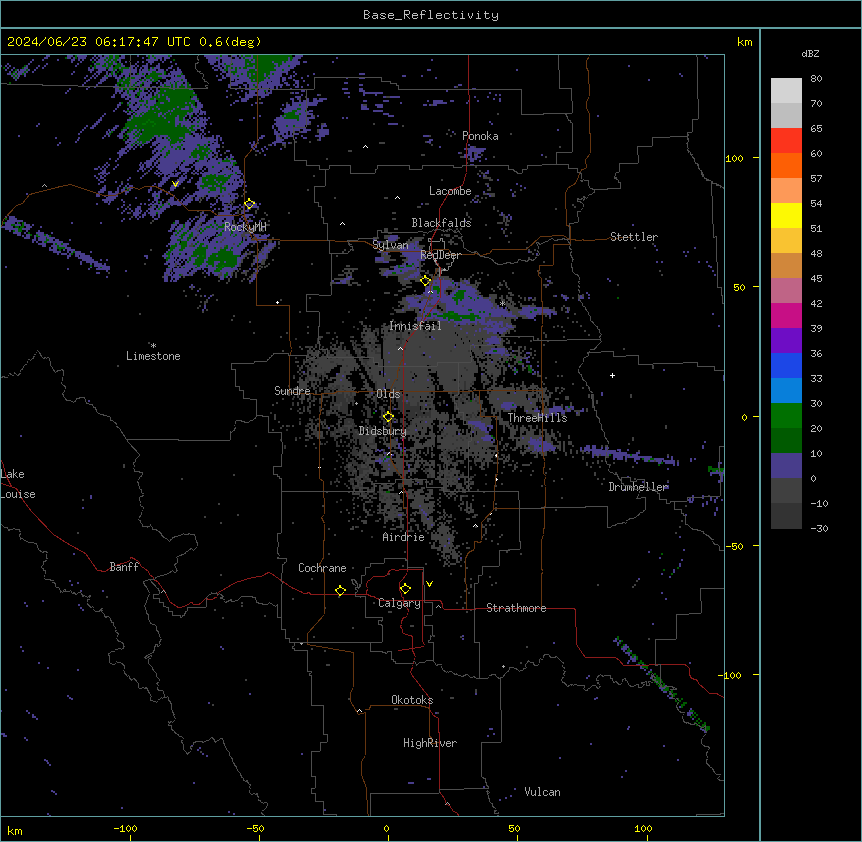Click the yellow V marker east of Calgary

pyautogui.click(x=429, y=584)
